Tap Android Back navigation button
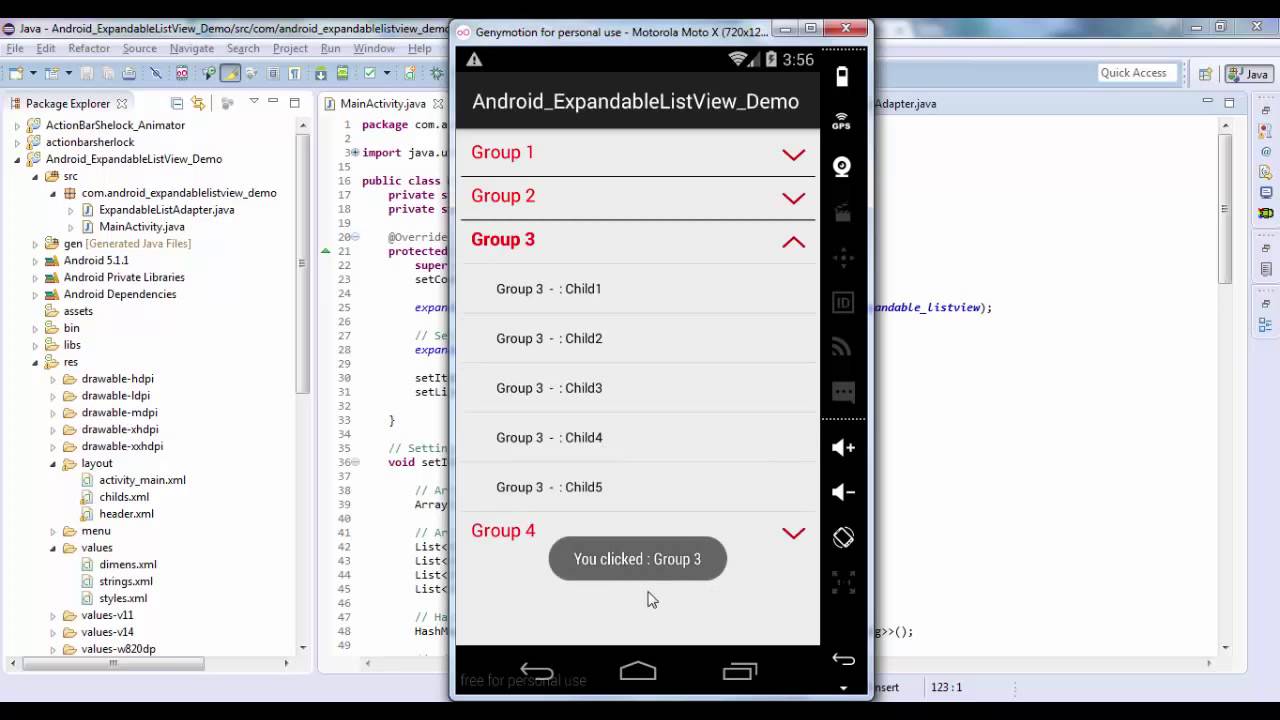Screen dimensions: 1280x720 (537, 672)
